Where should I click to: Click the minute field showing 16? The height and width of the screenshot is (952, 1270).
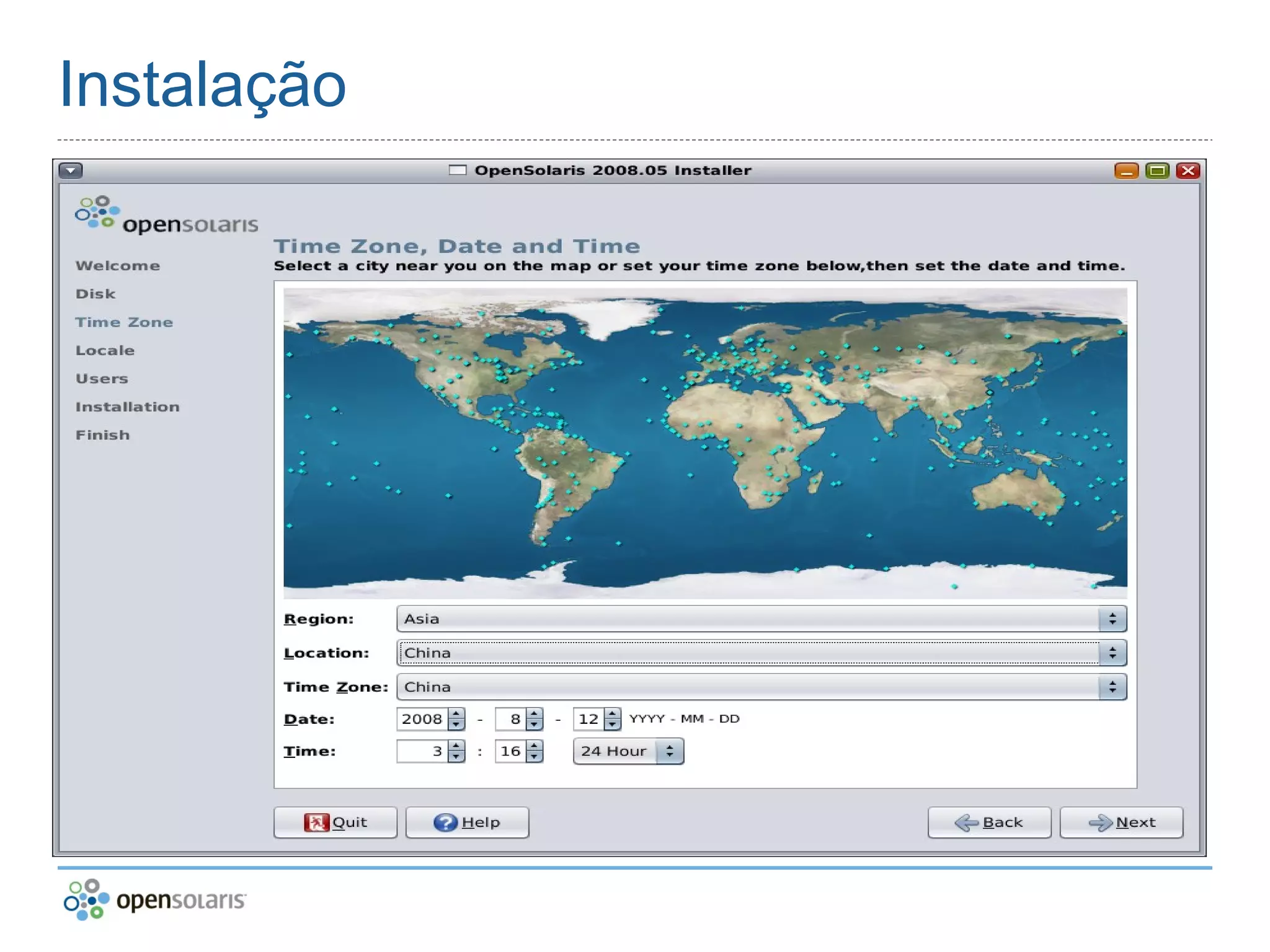click(x=510, y=751)
